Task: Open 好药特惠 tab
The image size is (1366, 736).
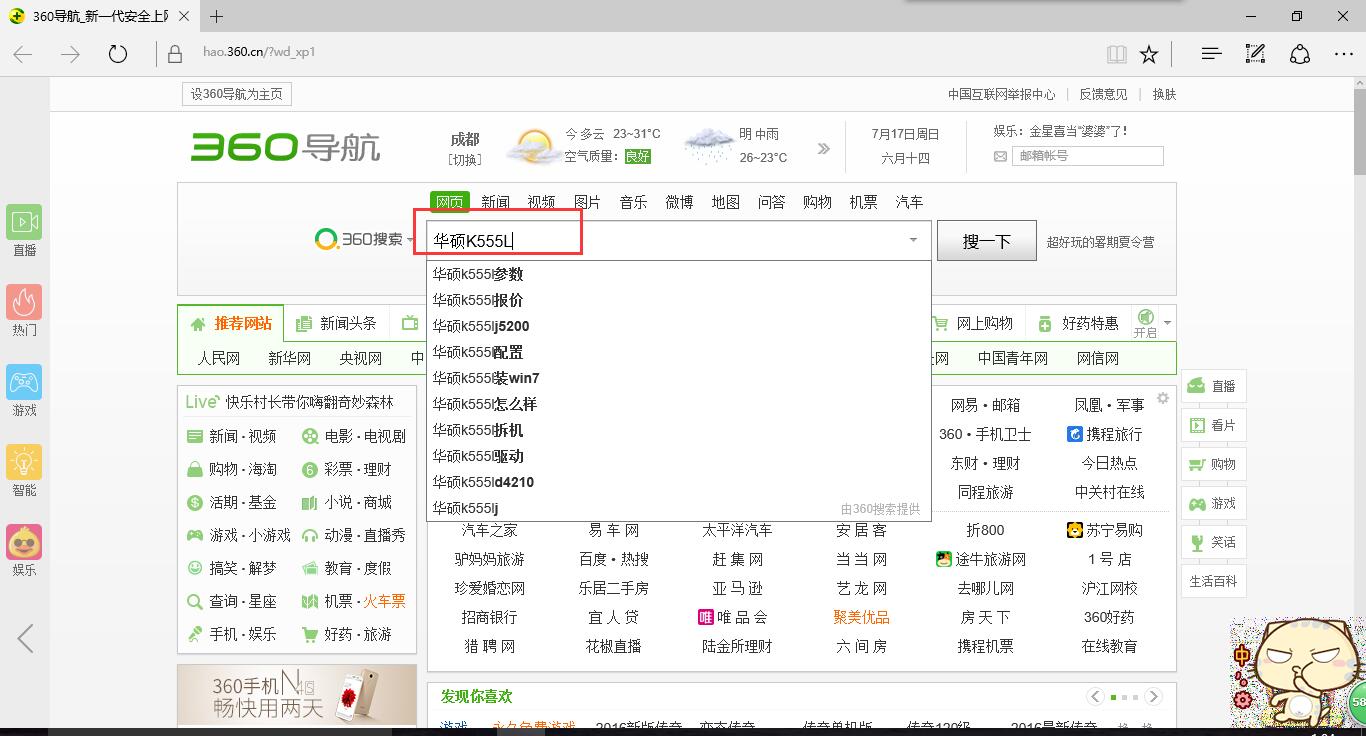Action: coord(1078,323)
